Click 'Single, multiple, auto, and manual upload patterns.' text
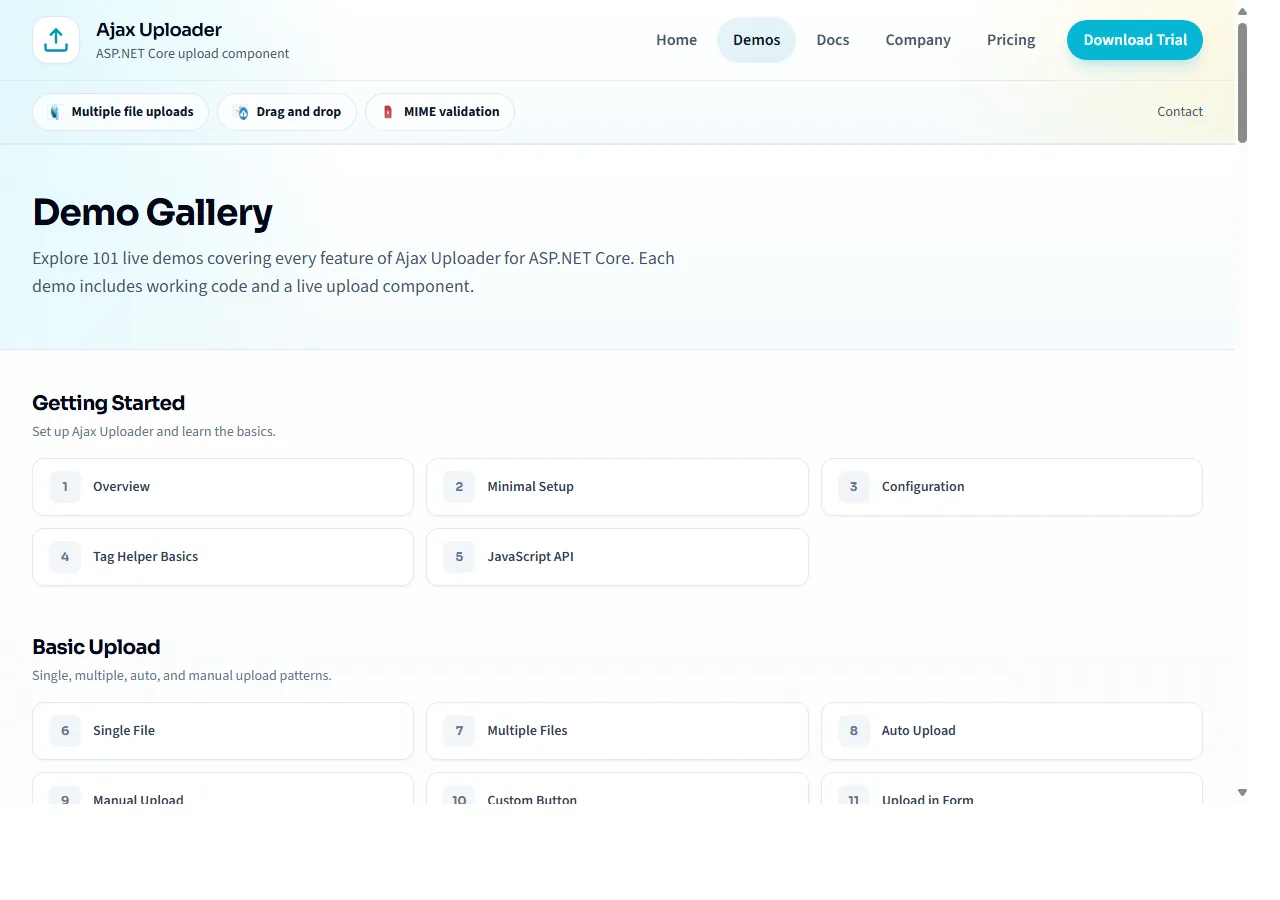Image resolution: width=1280 pixels, height=900 pixels. coord(181,676)
